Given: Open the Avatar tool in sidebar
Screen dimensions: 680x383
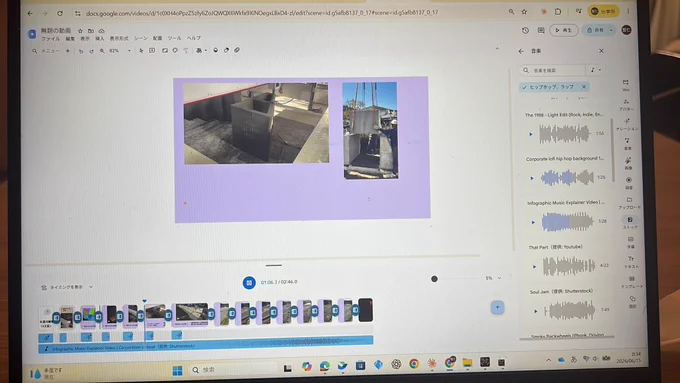Looking at the screenshot, I should [x=626, y=104].
